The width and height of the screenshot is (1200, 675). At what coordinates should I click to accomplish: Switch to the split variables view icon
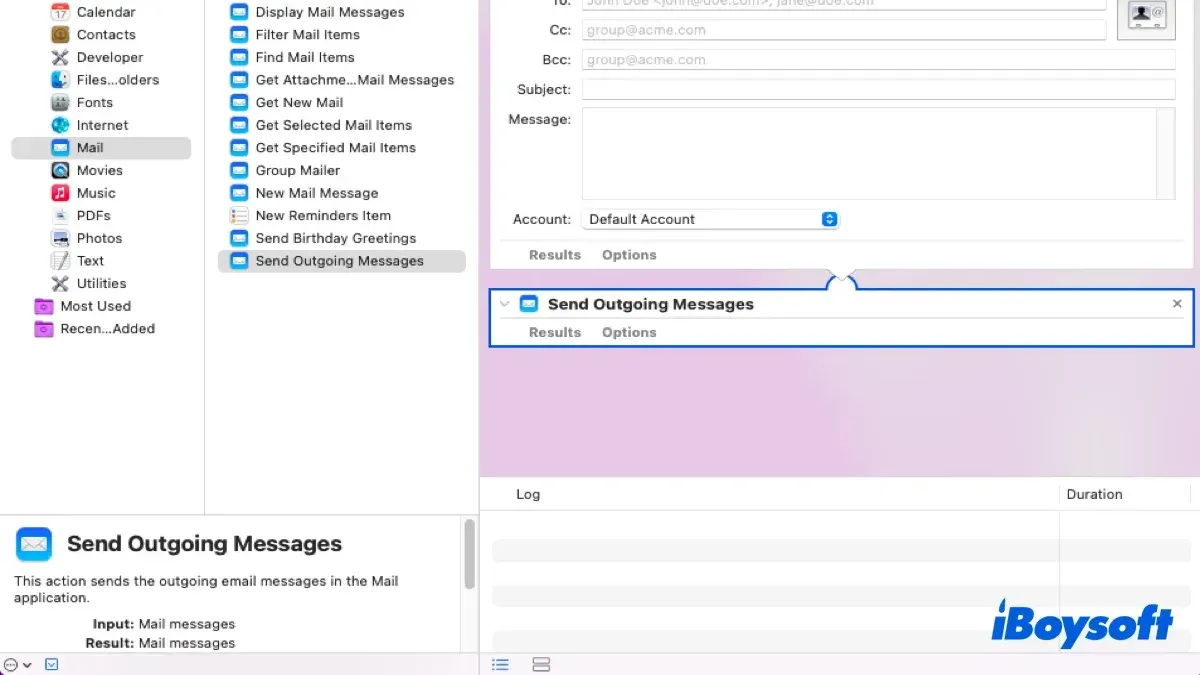[541, 665]
